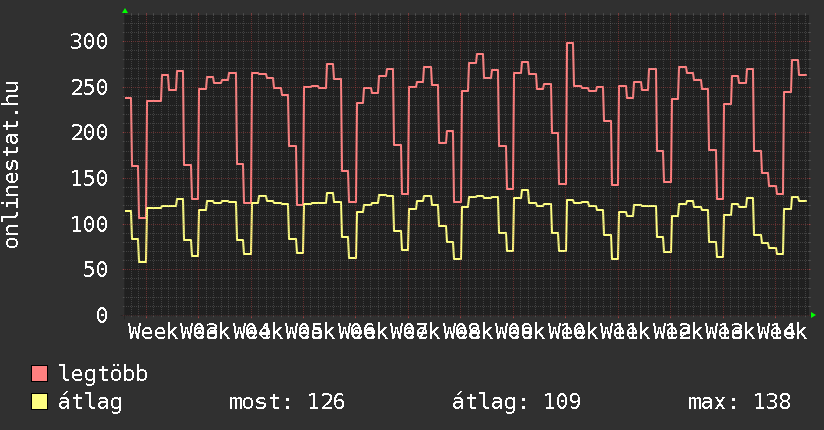Click the 'most: 126' statistic
The height and width of the screenshot is (430, 824).
(x=287, y=402)
